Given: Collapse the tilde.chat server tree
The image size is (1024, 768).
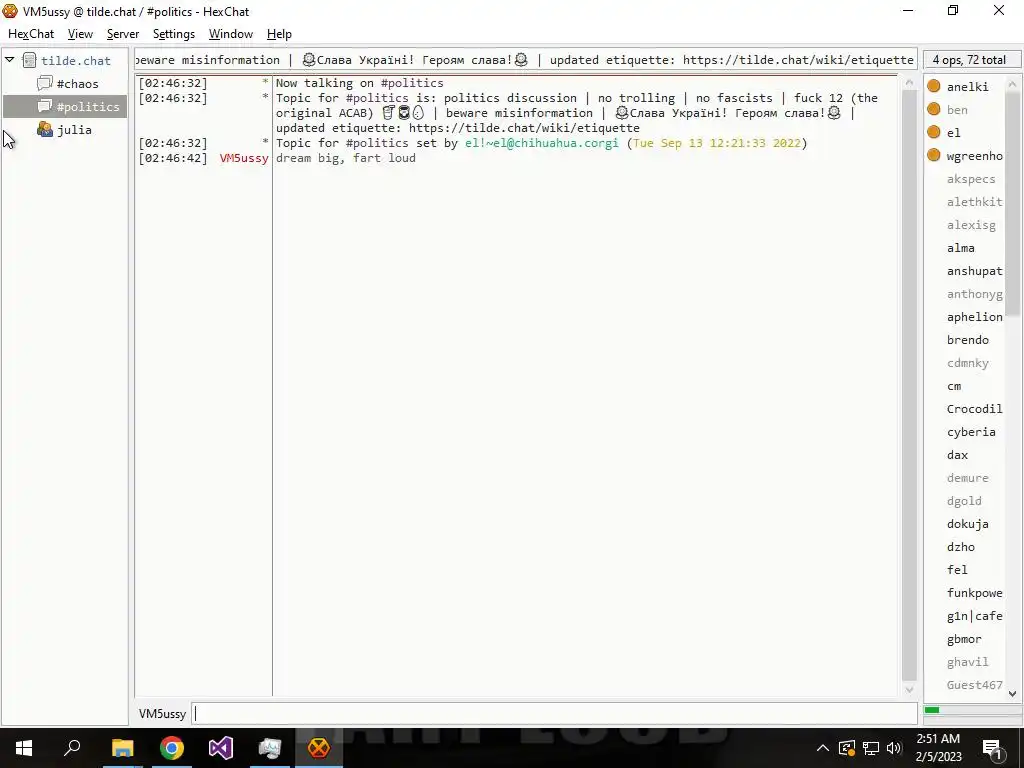Looking at the screenshot, I should tap(10, 60).
